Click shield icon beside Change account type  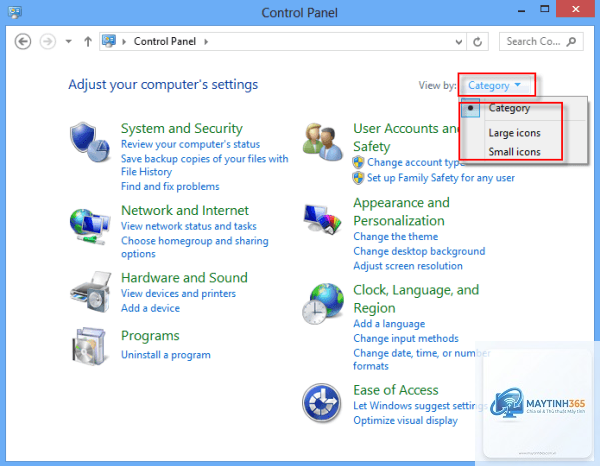[x=358, y=163]
